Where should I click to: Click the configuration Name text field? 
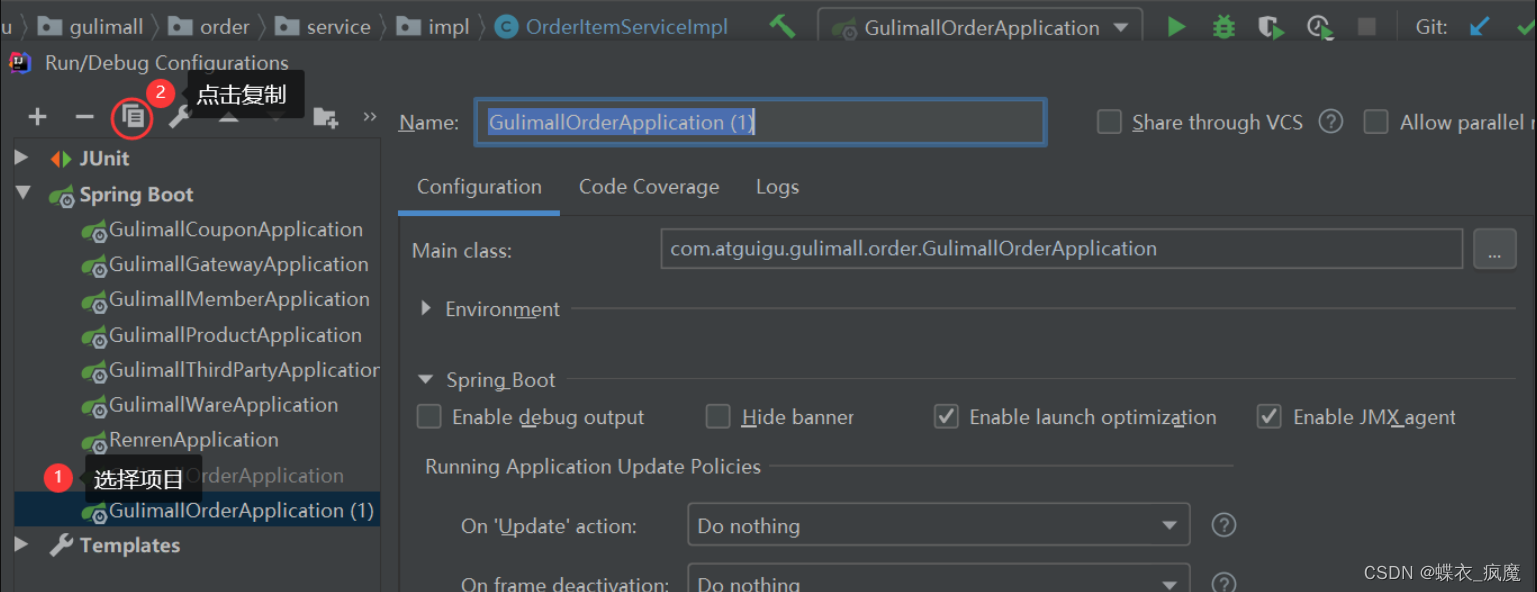pos(760,123)
